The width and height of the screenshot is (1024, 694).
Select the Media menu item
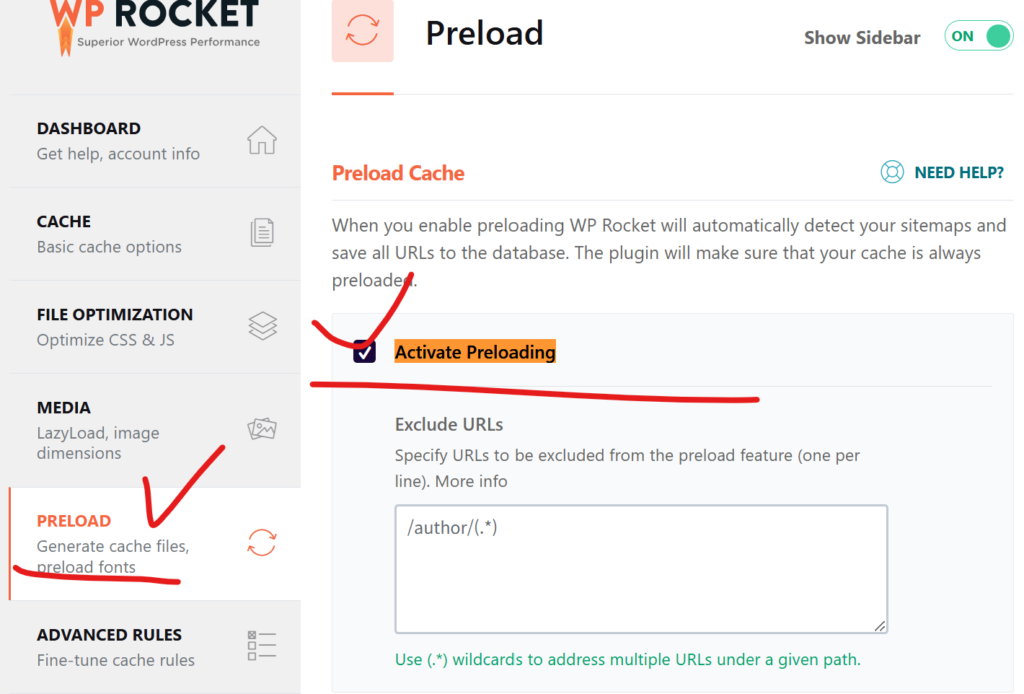click(x=155, y=430)
